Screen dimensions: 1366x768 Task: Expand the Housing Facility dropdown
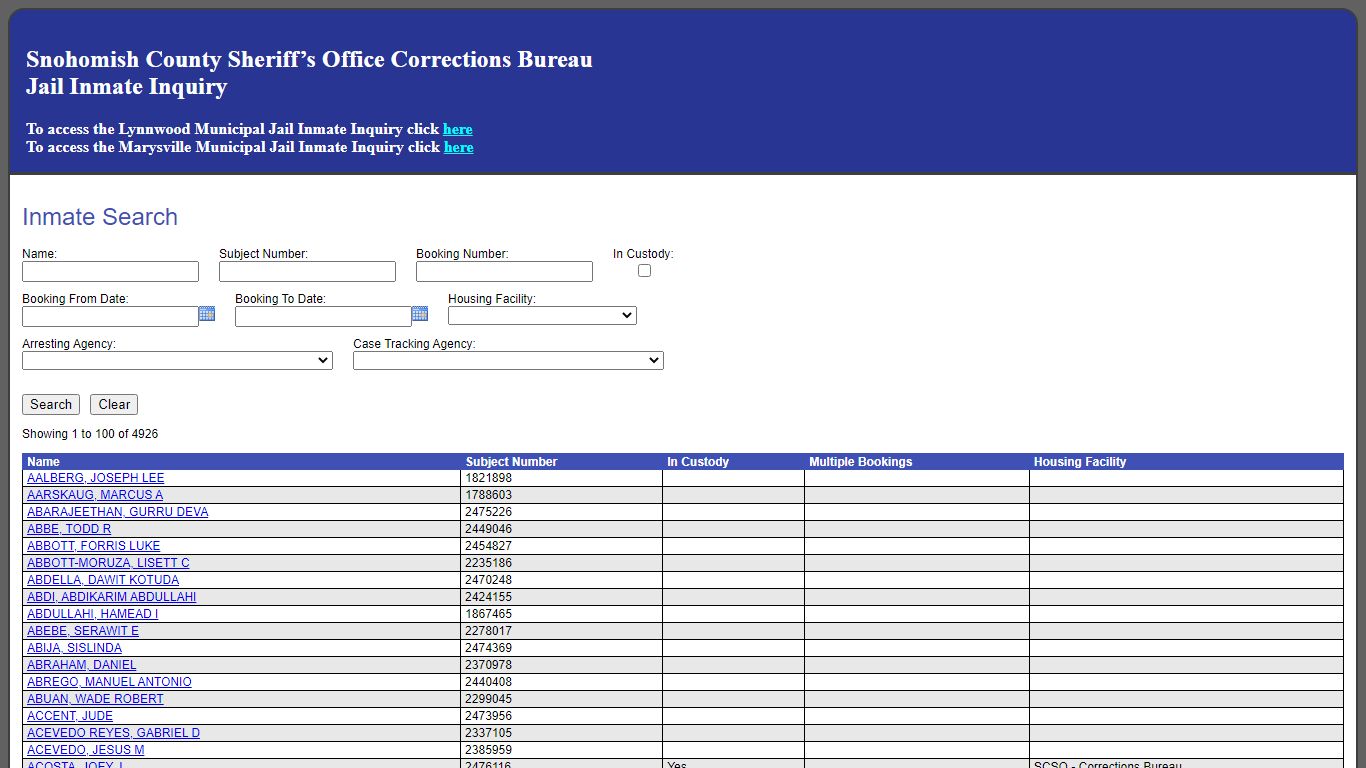tap(542, 315)
